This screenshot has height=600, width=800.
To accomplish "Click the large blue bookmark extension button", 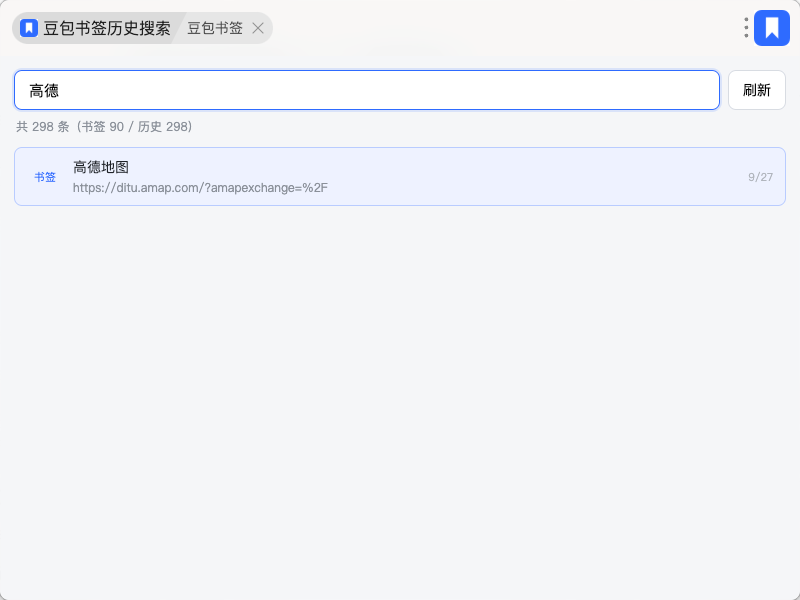I will (x=772, y=28).
